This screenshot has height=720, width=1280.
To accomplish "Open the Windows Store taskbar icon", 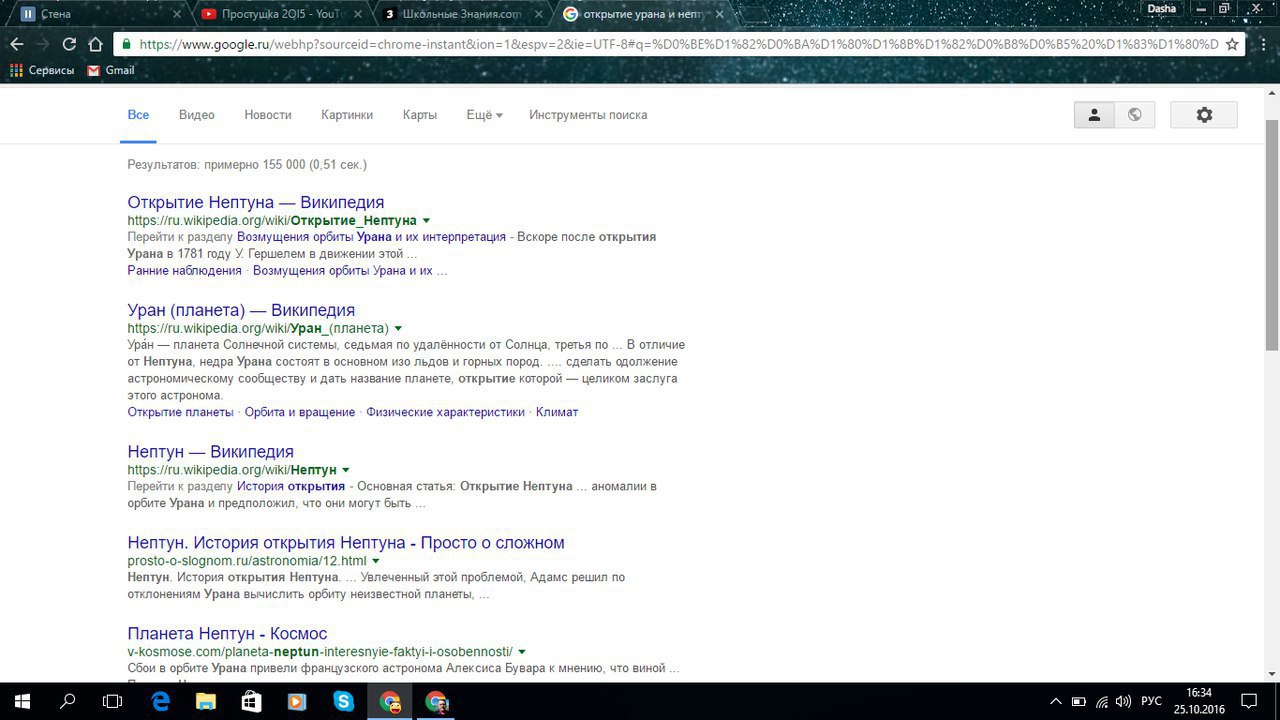I will click(252, 701).
